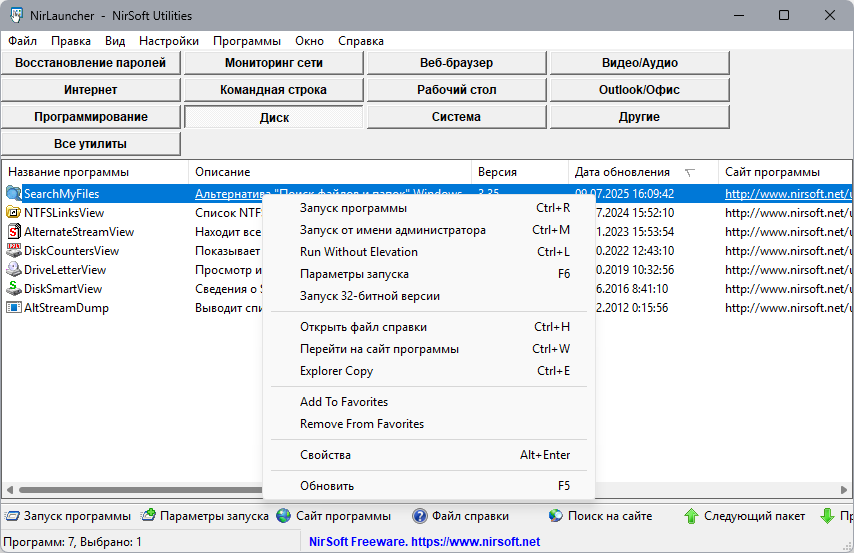
Task: Select Remove From Favorites
Action: pyautogui.click(x=429, y=424)
